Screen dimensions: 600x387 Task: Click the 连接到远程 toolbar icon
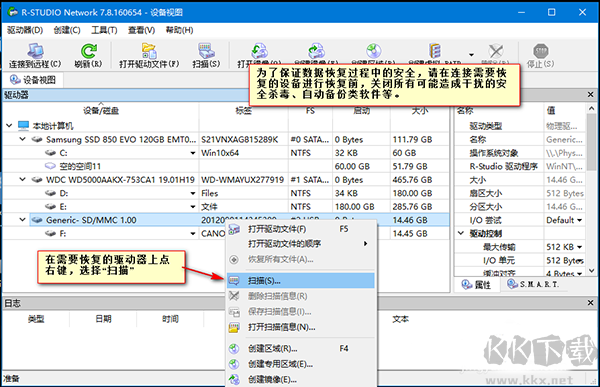click(x=35, y=51)
